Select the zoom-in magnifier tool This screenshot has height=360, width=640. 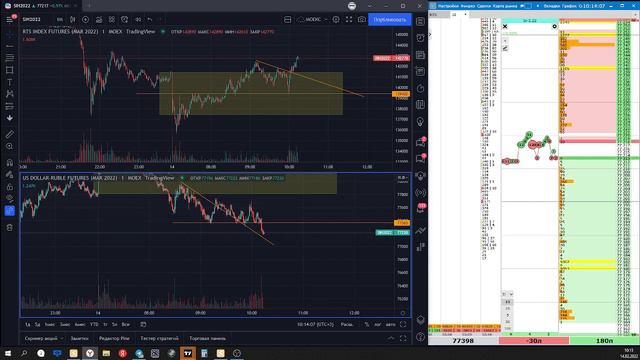click(x=9, y=146)
